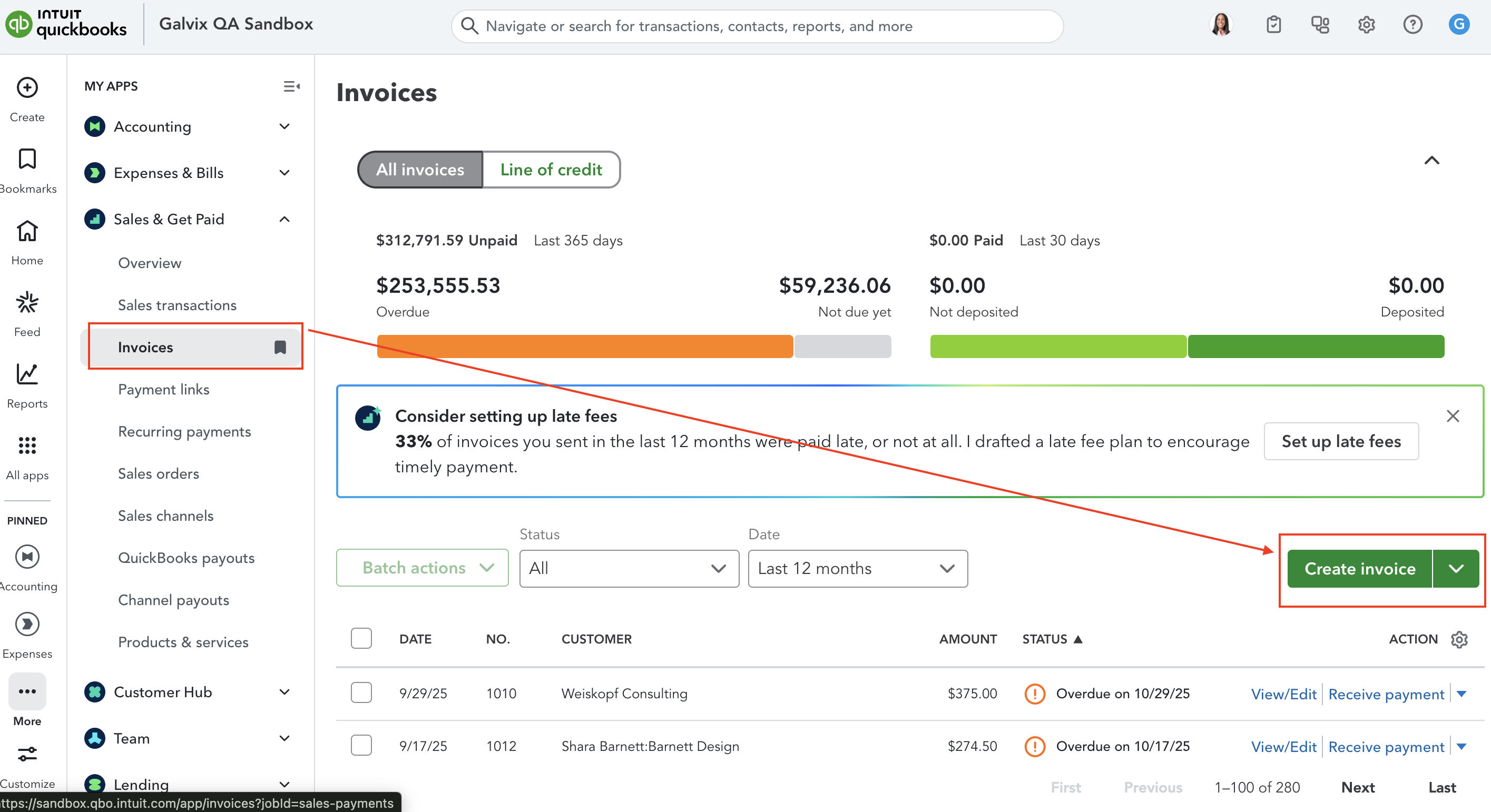Open the Reports chart icon
Screen dimensions: 1491x812
[27, 374]
